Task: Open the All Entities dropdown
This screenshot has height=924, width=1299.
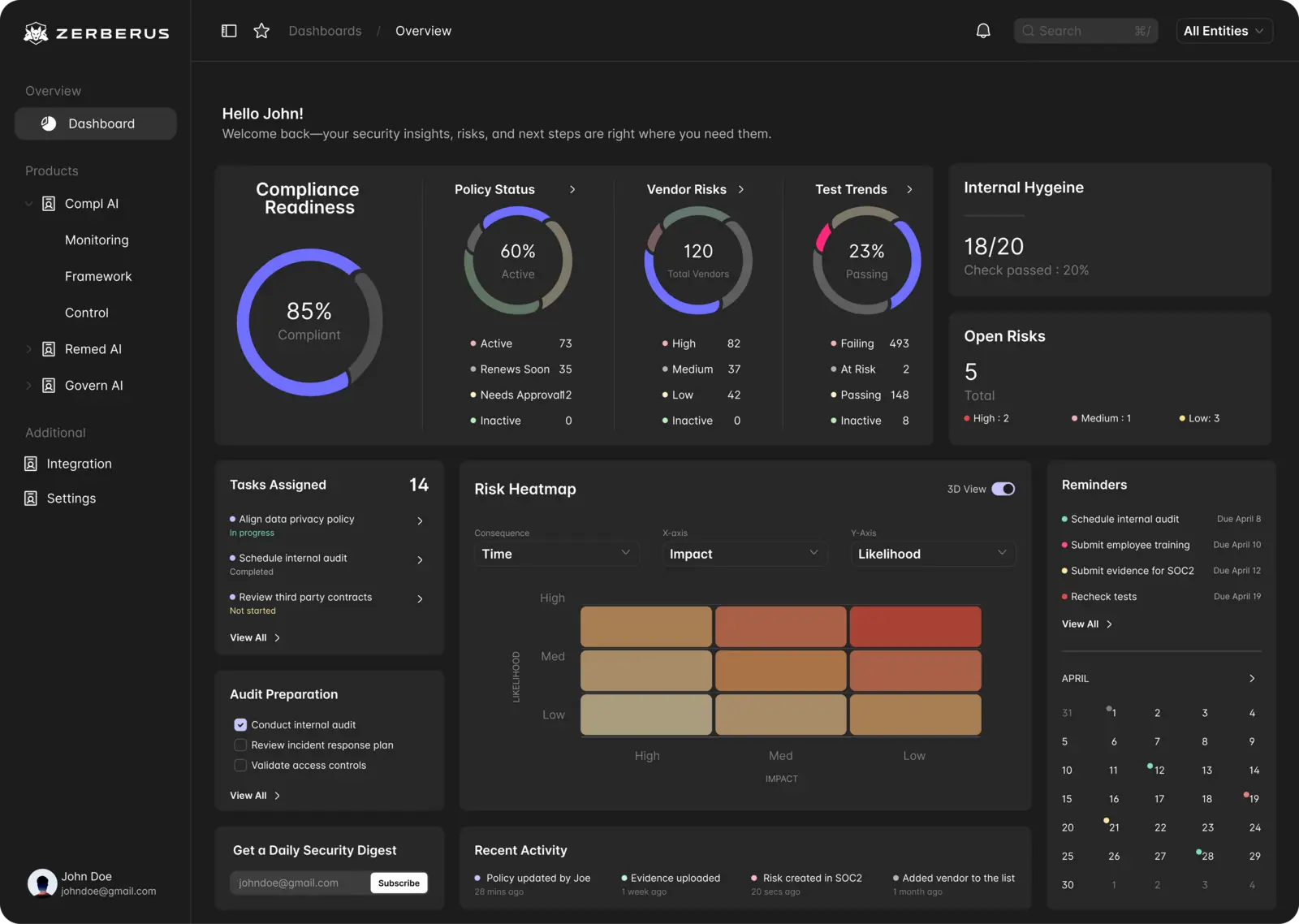Action: pos(1224,31)
